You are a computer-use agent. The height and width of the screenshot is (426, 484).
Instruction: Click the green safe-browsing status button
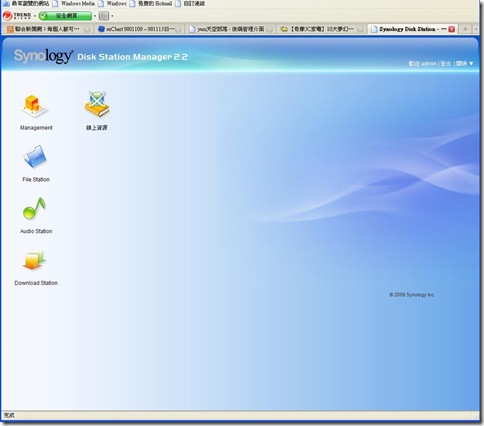pyautogui.click(x=65, y=16)
